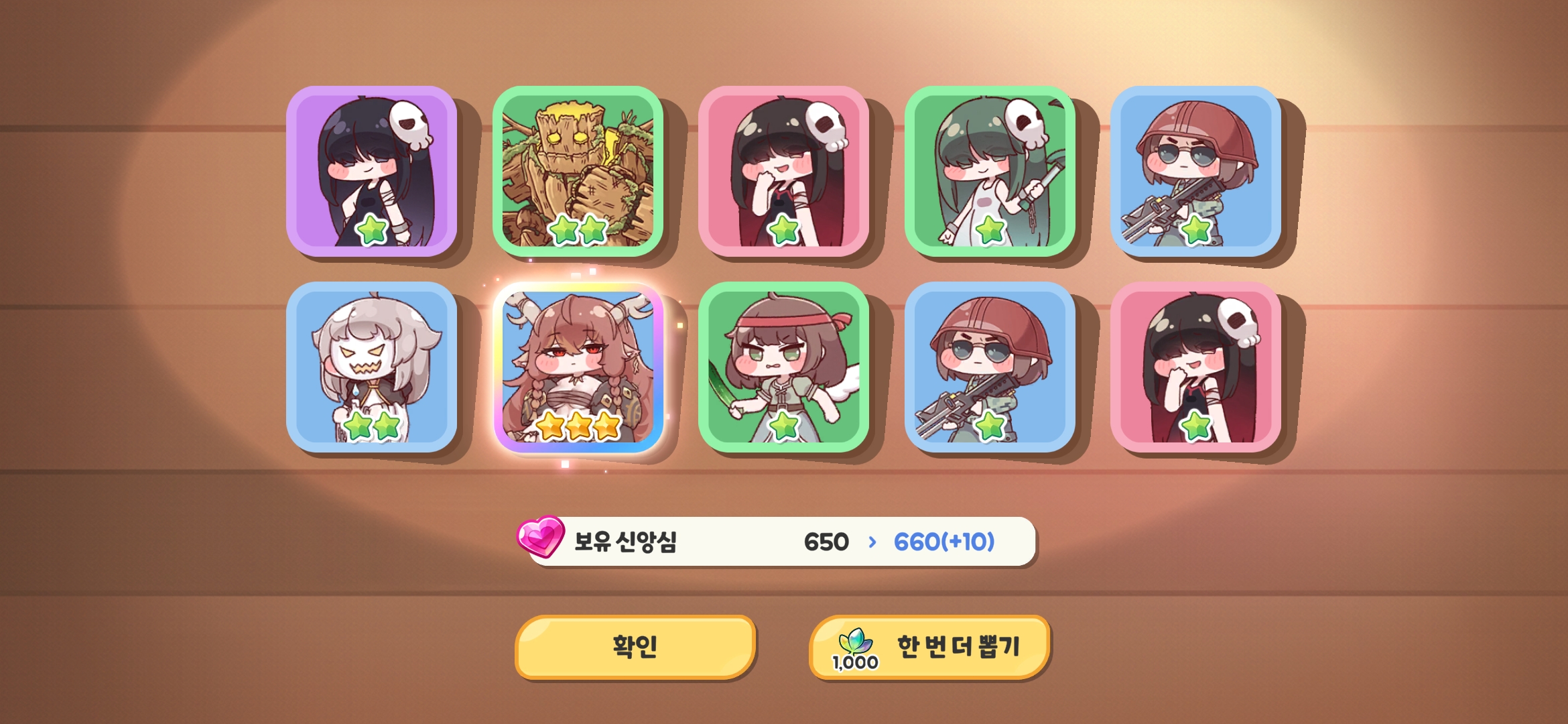
Task: Click the 한 번 더 뽑기 draw again button
Action: point(929,647)
